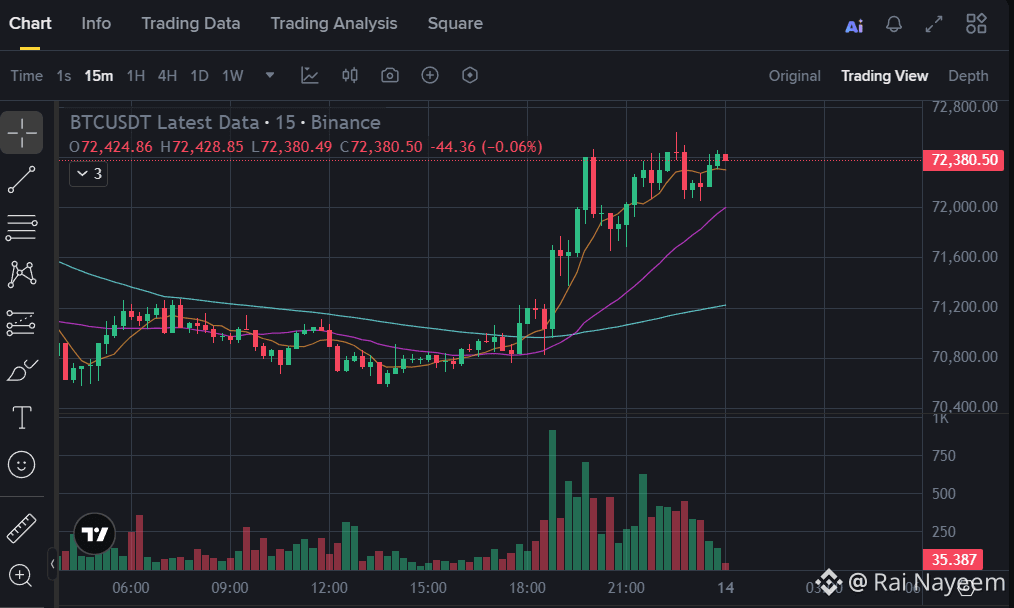Click the 72,000.00 price axis label

tap(964, 207)
